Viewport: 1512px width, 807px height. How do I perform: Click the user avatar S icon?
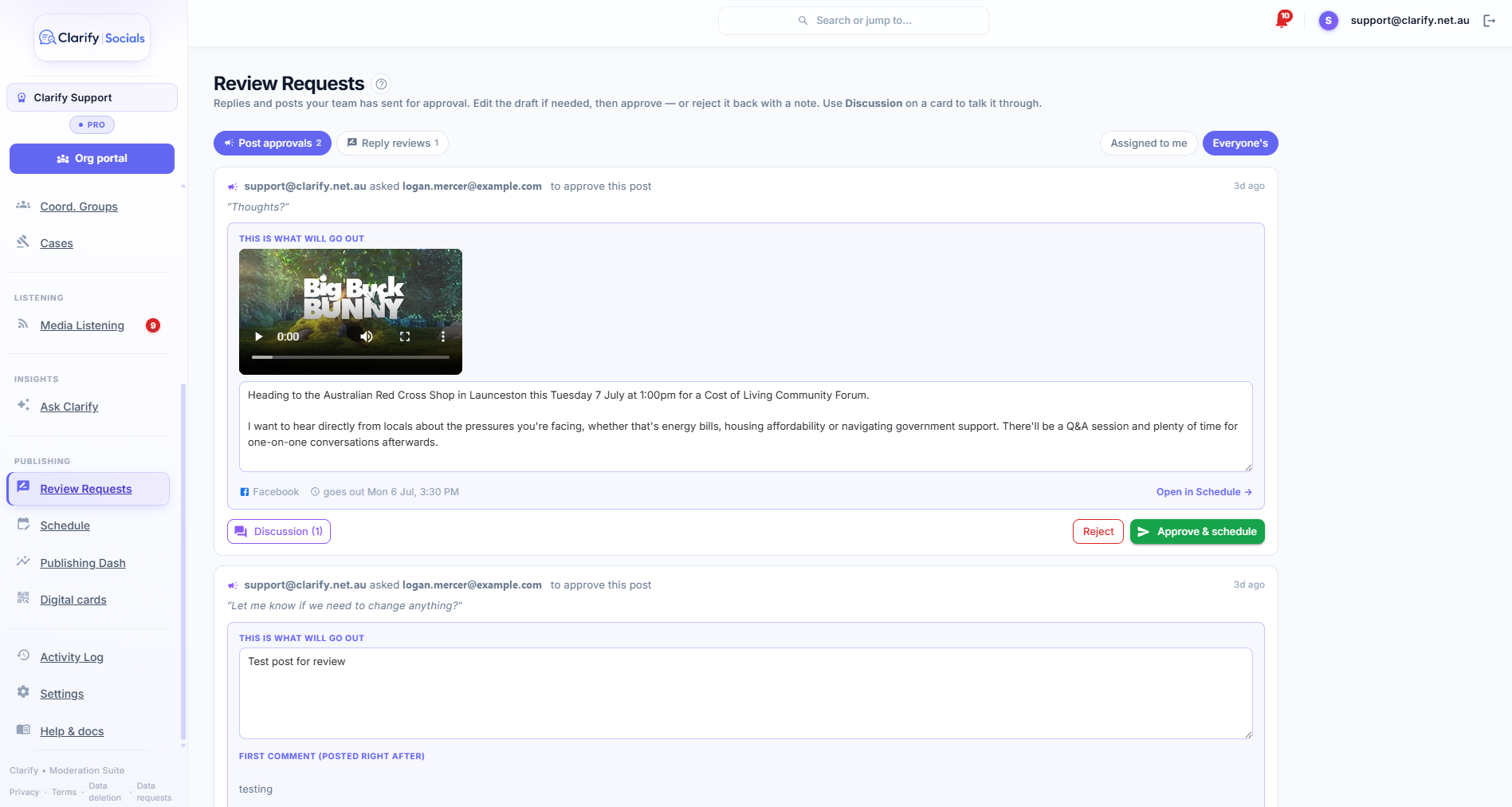pos(1328,21)
